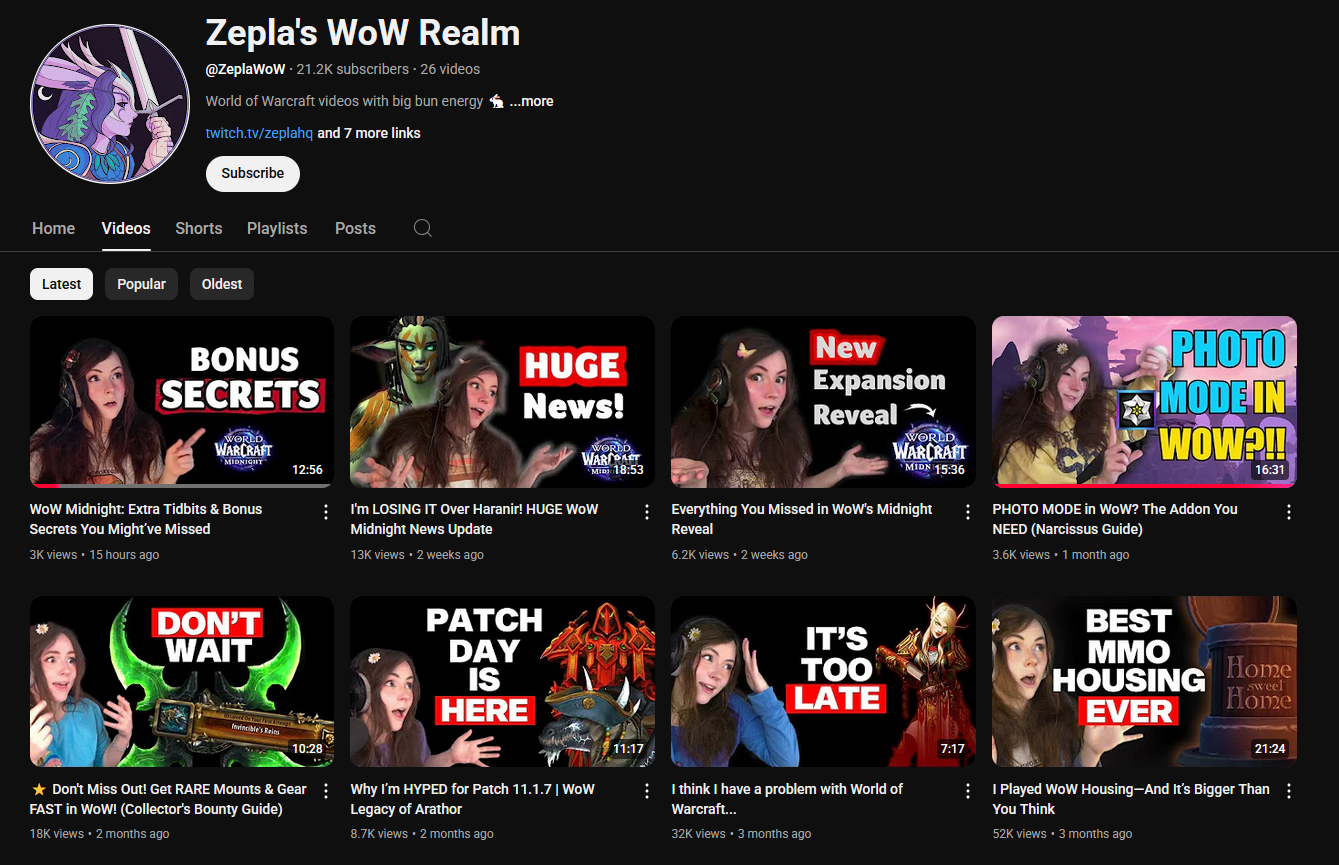Play the DON'T WAIT thumbnail
Image resolution: width=1339 pixels, height=865 pixels.
(182, 682)
